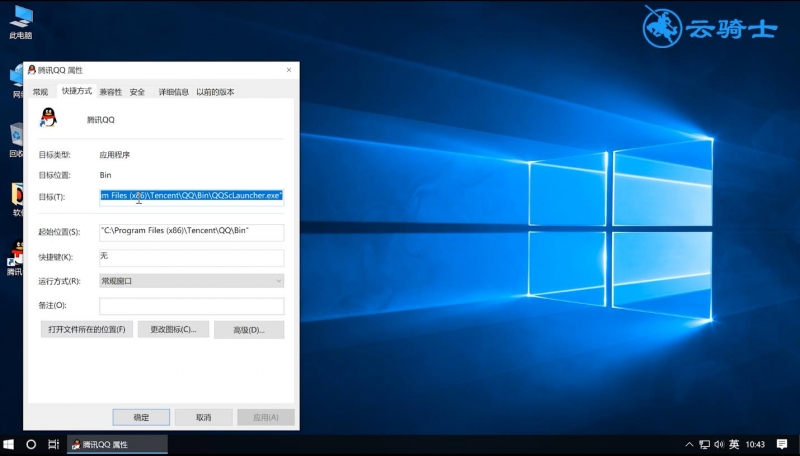Open the network tray icon
Viewport: 800px width, 456px height.
pos(704,444)
